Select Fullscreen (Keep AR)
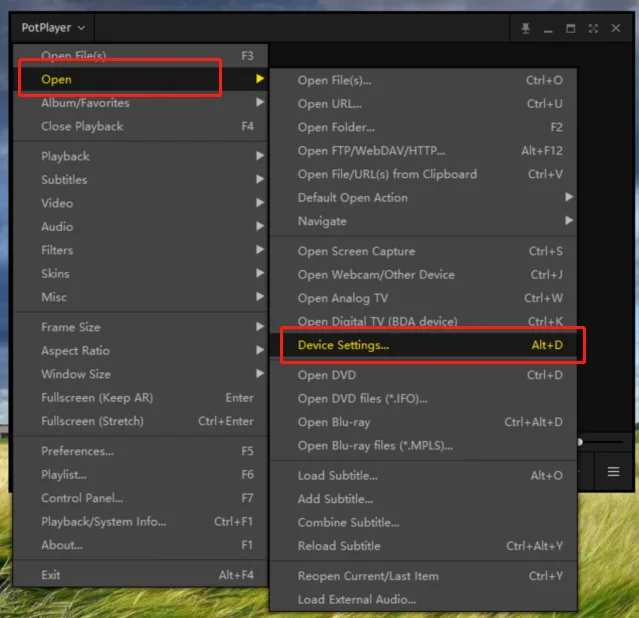 click(141, 397)
